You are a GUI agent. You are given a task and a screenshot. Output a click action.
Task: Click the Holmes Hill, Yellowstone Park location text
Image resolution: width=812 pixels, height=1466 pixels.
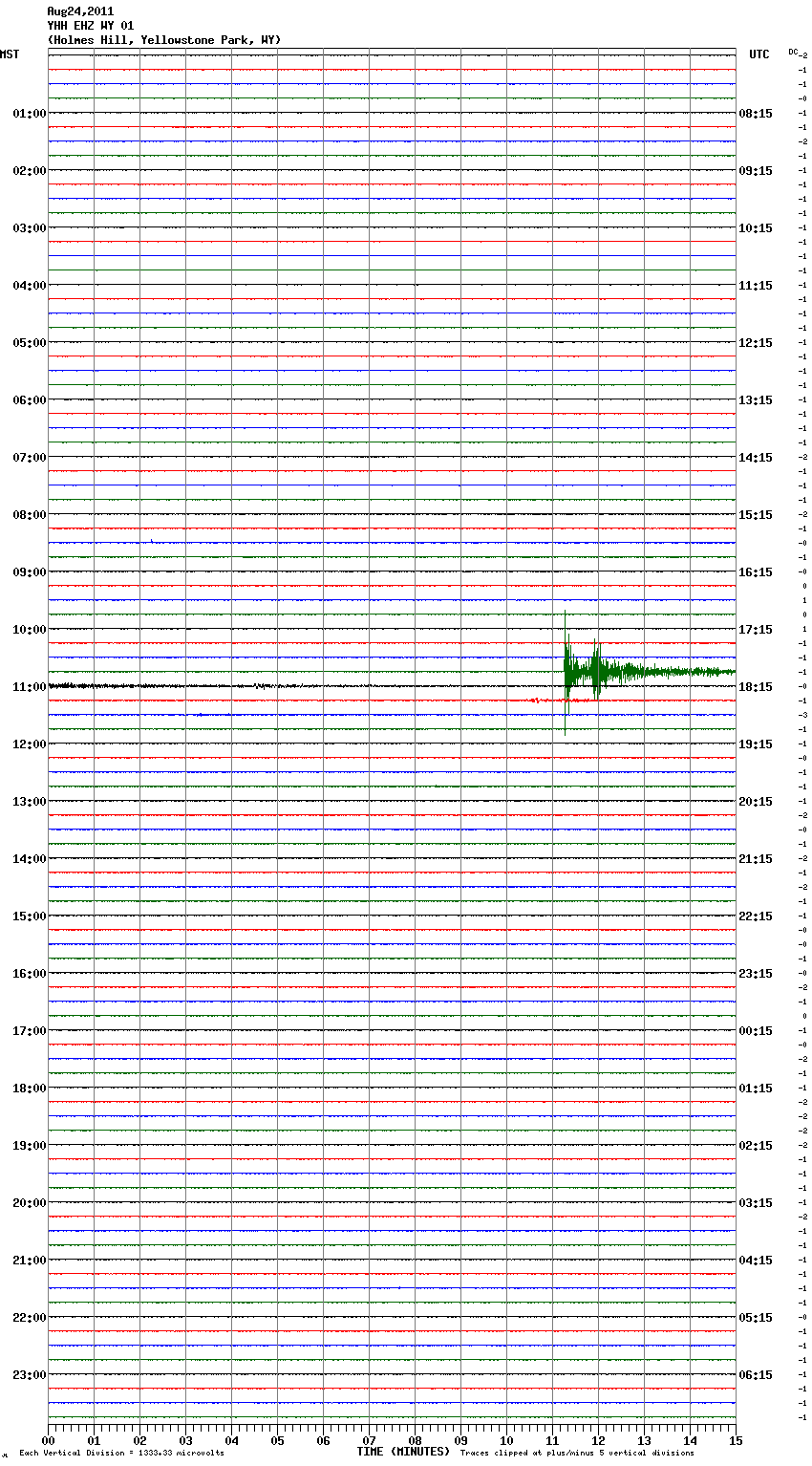164,40
